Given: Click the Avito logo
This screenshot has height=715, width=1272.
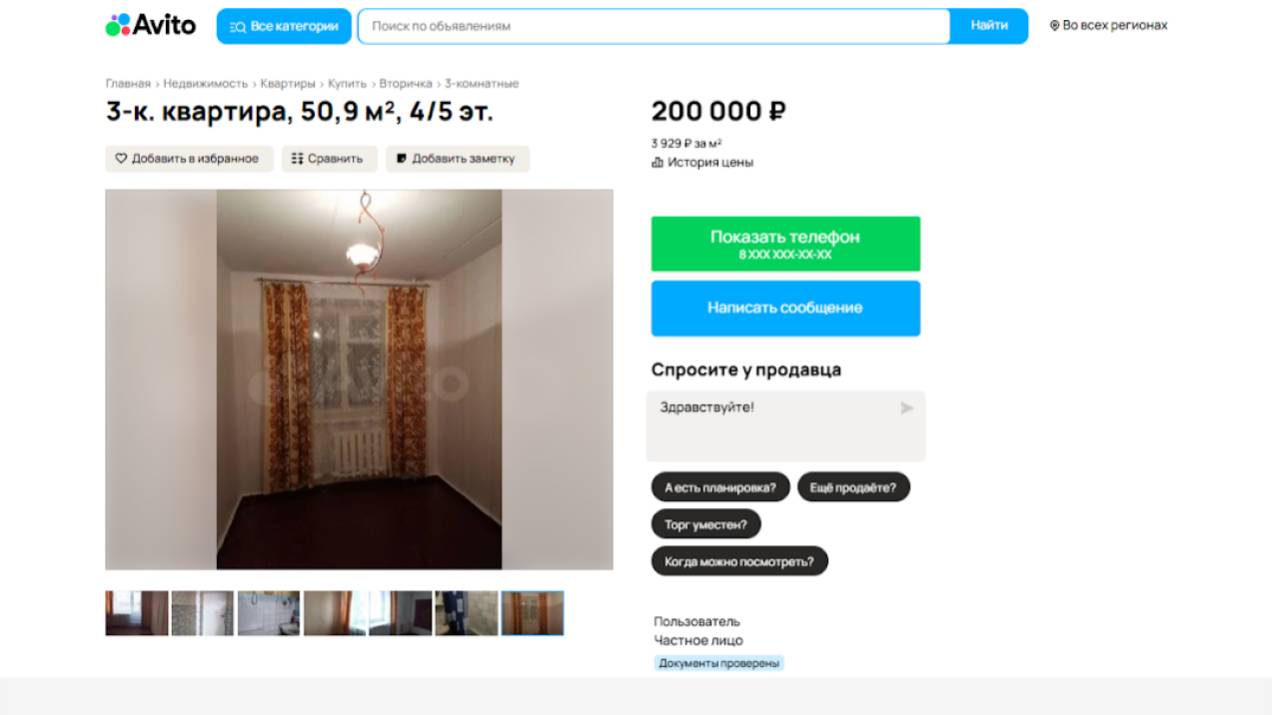Looking at the screenshot, I should [151, 25].
